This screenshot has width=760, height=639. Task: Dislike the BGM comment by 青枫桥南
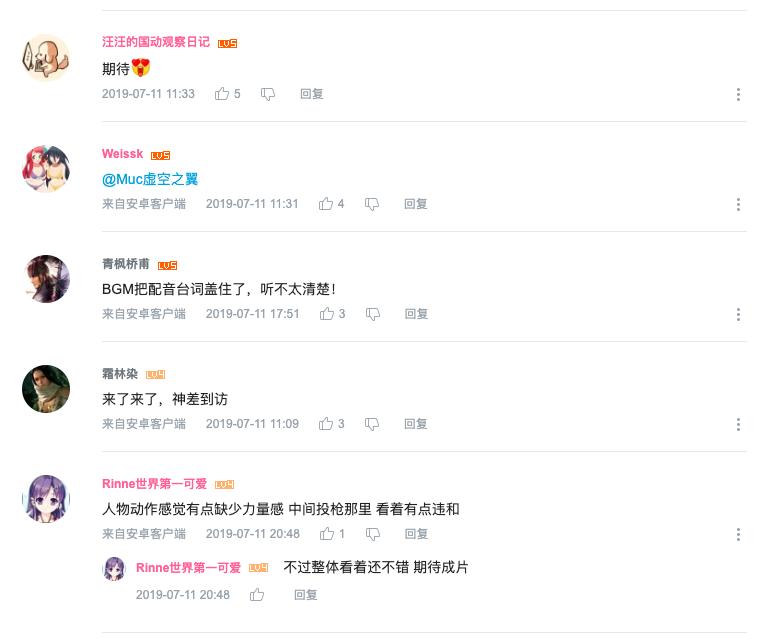click(x=373, y=314)
